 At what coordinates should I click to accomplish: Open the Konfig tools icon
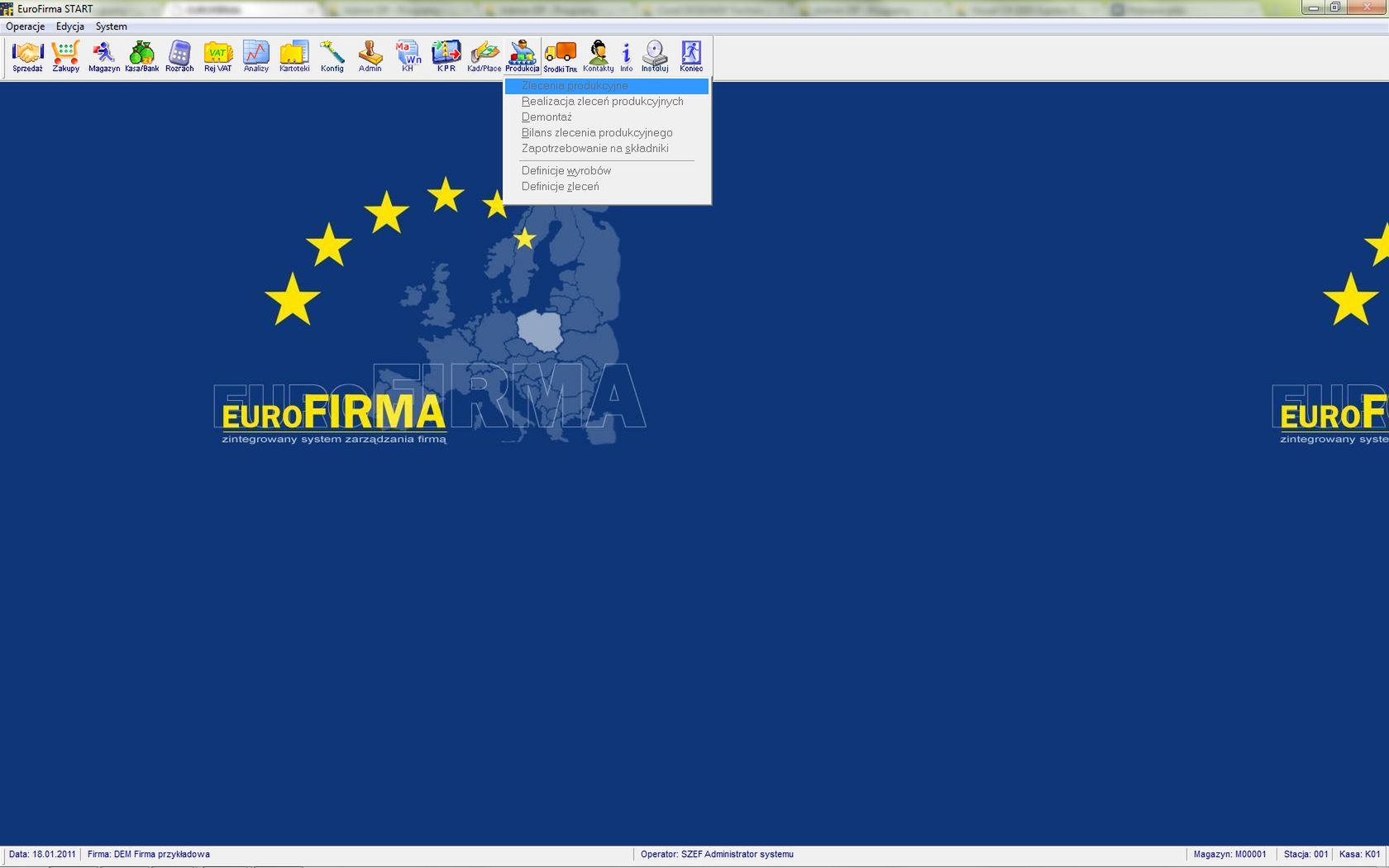332,56
